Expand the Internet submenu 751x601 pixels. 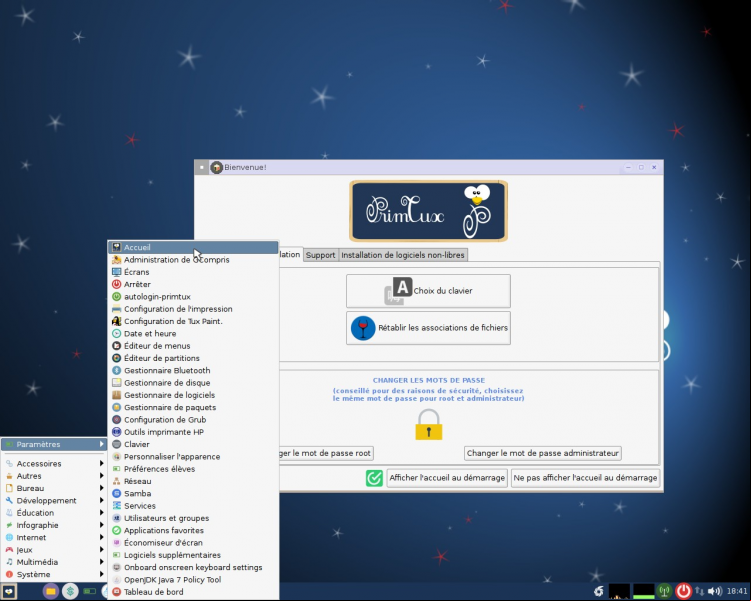point(54,538)
